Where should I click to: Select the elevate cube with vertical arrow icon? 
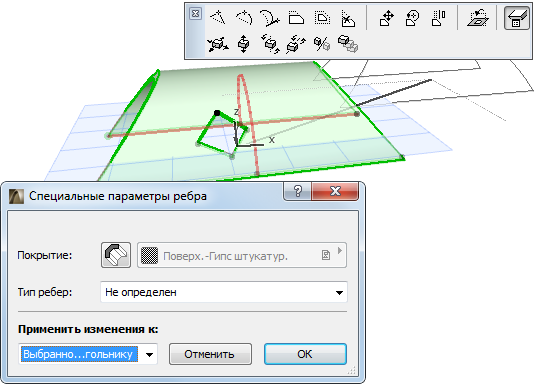pos(244,44)
